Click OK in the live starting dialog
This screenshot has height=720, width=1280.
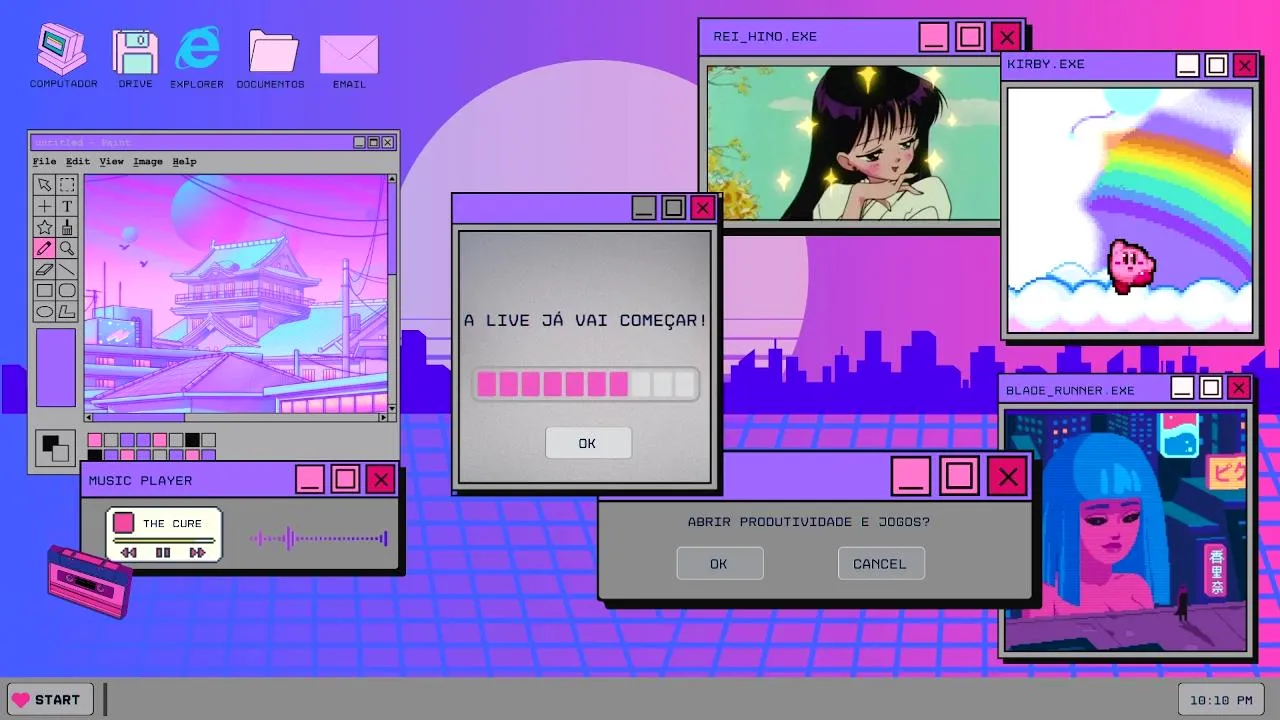pyautogui.click(x=588, y=443)
